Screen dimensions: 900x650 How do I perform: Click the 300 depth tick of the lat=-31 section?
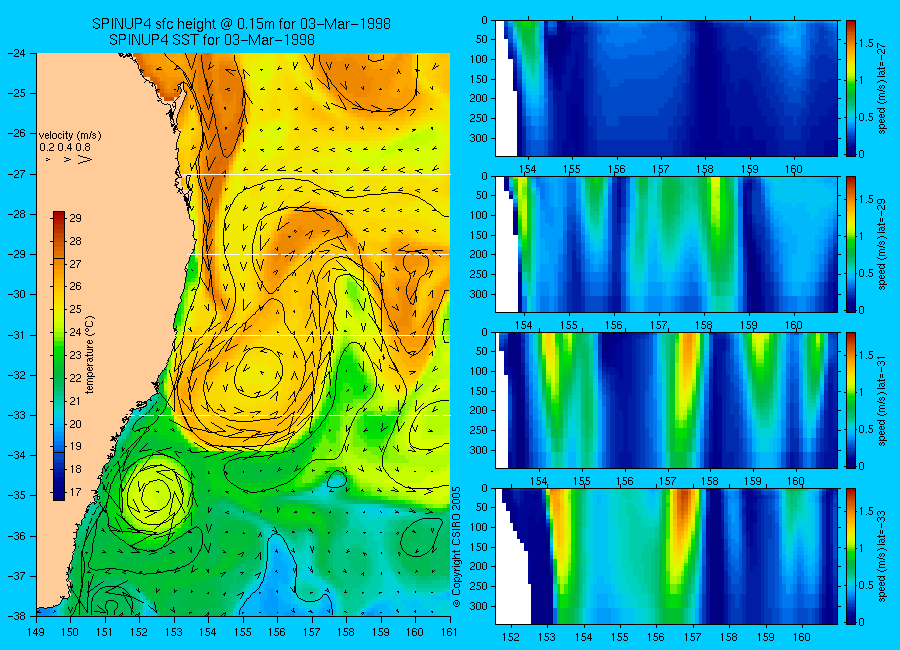coord(480,450)
